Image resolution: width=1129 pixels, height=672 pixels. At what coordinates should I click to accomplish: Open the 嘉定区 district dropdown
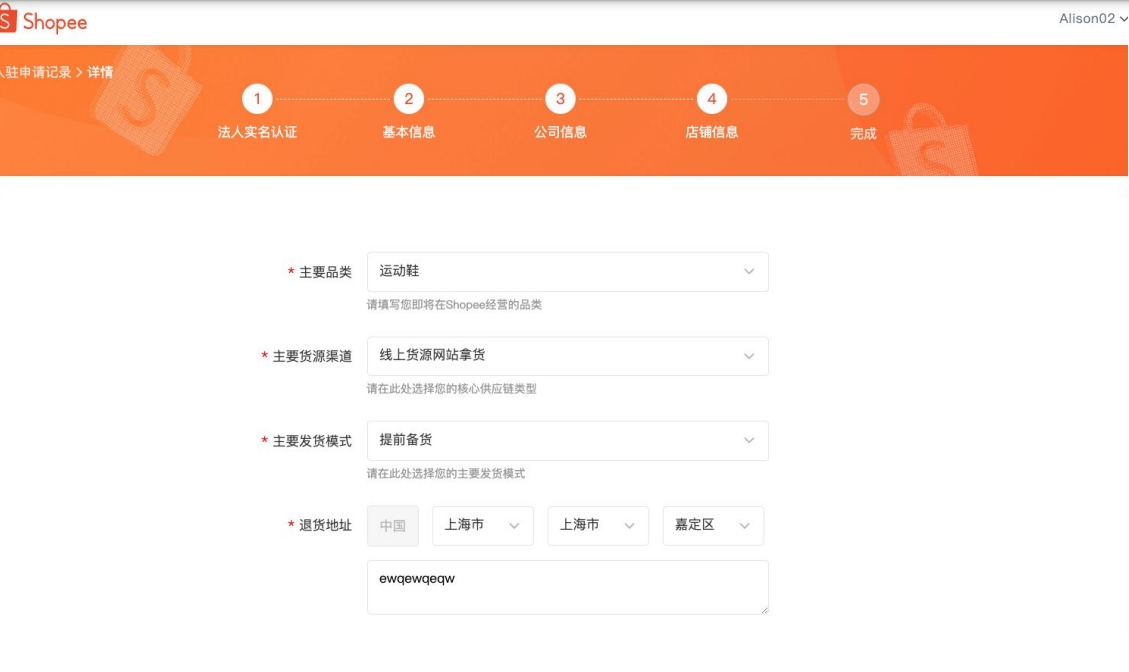tap(713, 524)
